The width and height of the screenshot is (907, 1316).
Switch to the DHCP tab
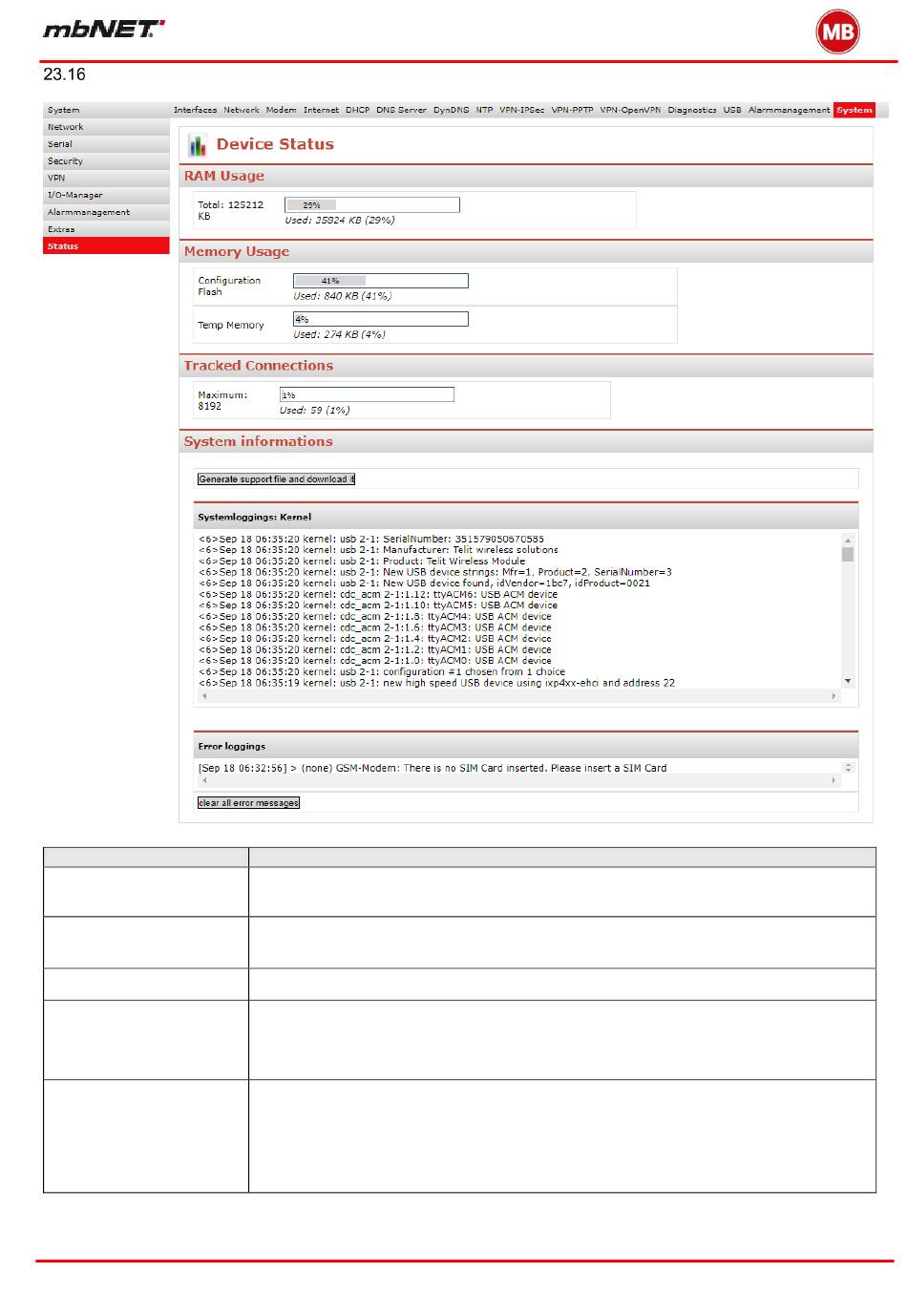point(357,110)
